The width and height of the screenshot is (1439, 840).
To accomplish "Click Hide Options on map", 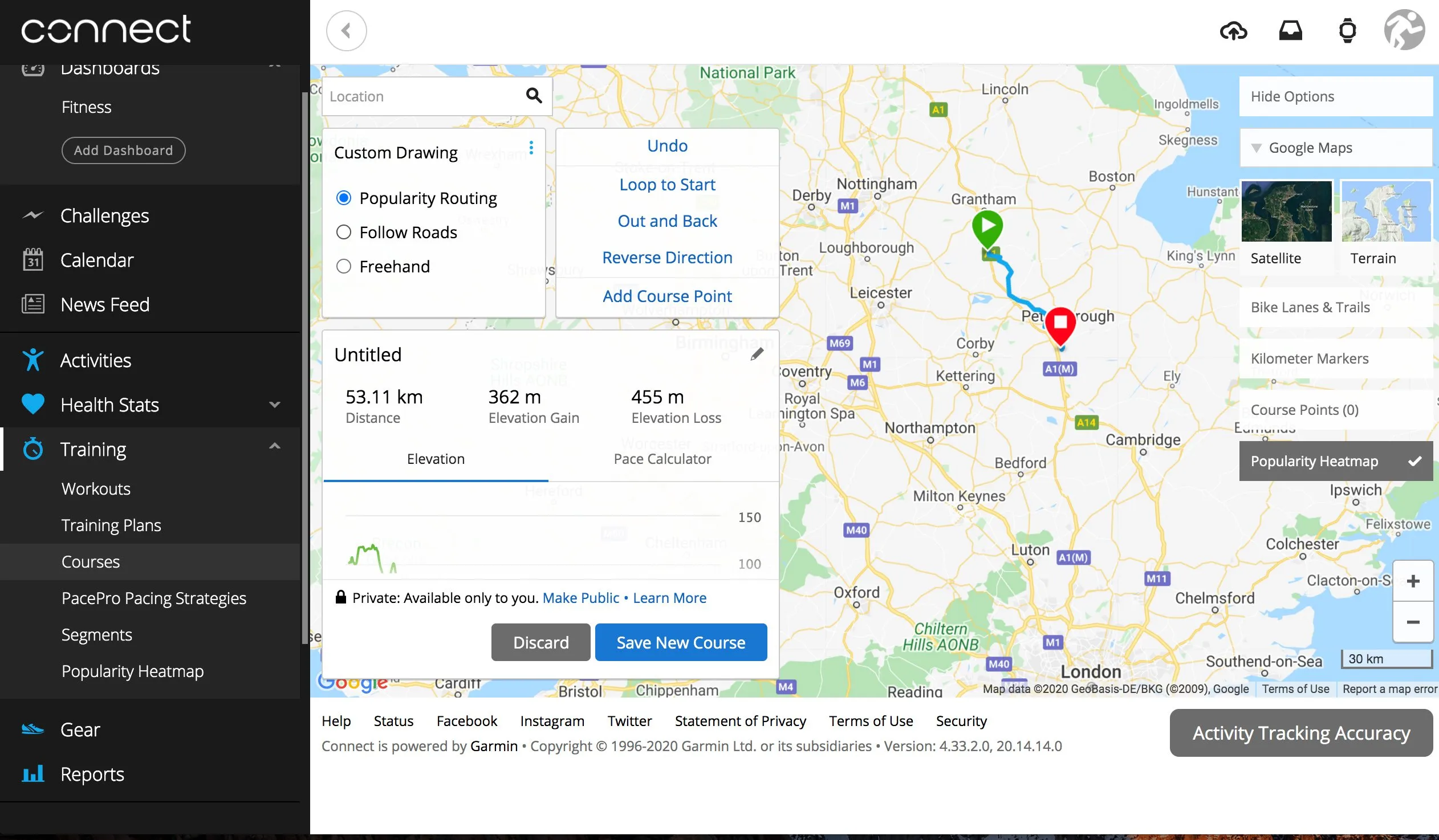I will point(1336,96).
